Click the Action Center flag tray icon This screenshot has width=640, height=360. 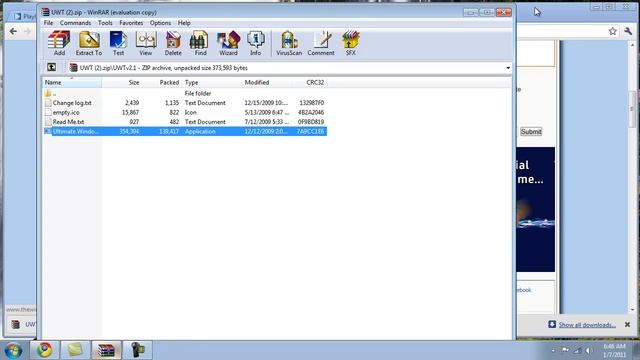click(565, 350)
